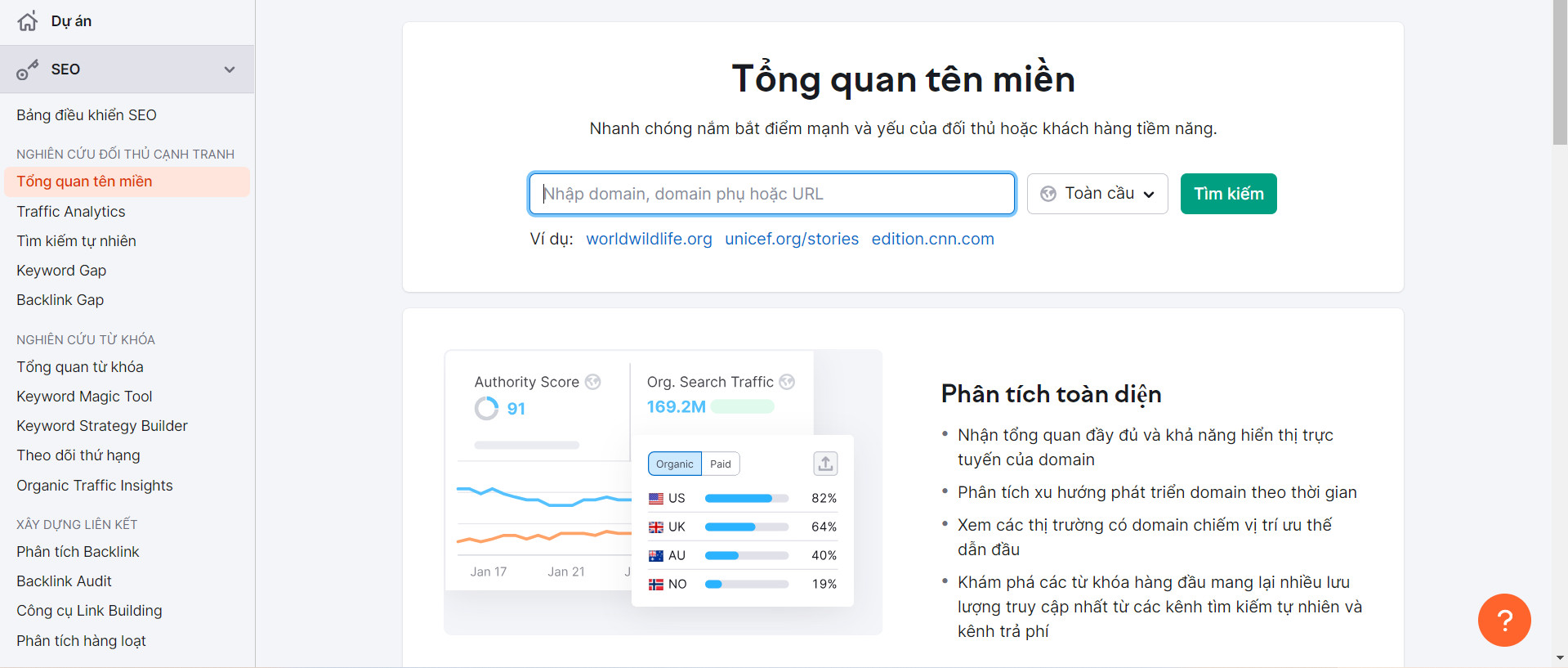Click the 91 authority score value
The height and width of the screenshot is (668, 1568).
[516, 409]
